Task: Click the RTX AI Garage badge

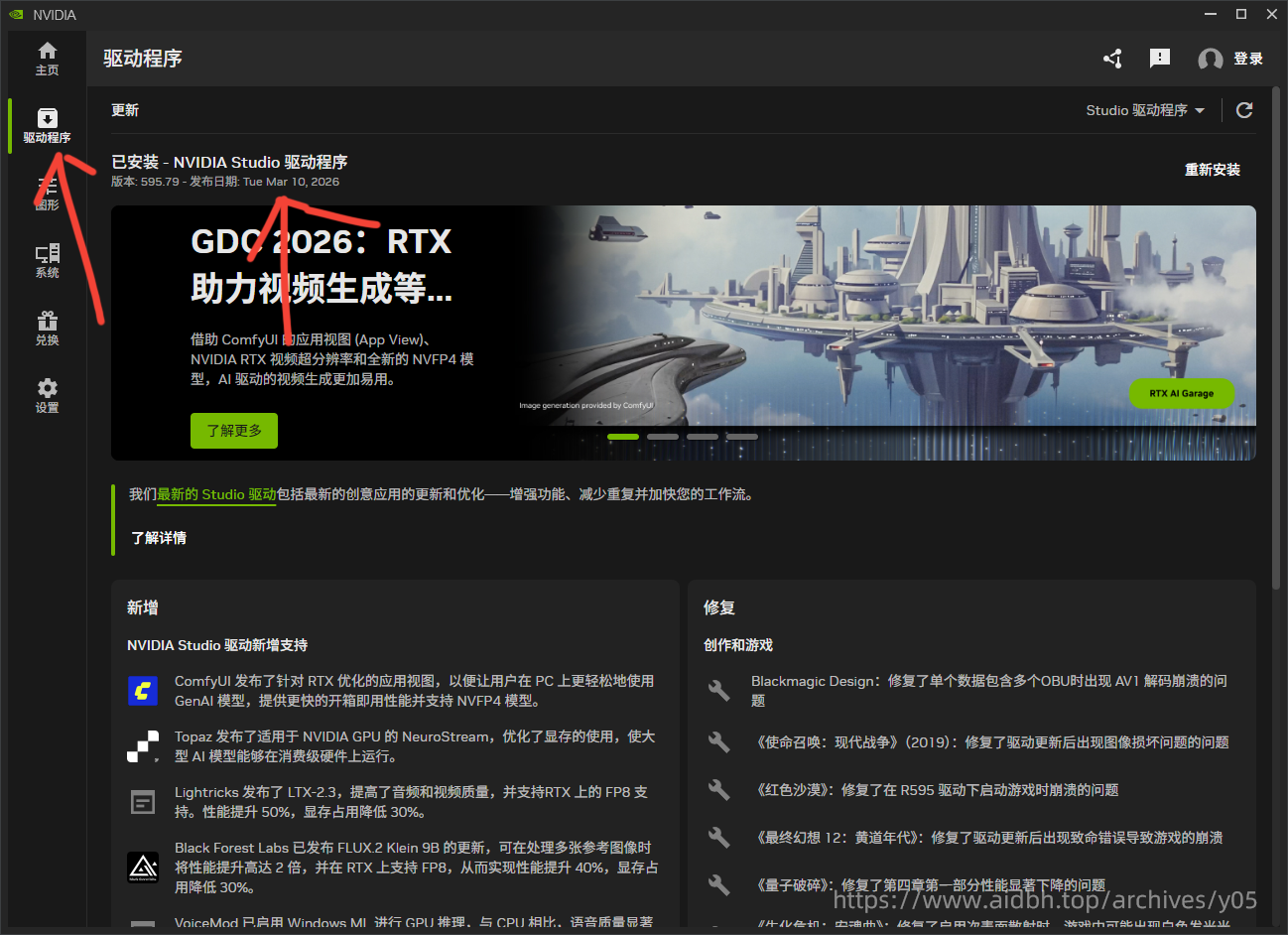Action: [x=1181, y=393]
